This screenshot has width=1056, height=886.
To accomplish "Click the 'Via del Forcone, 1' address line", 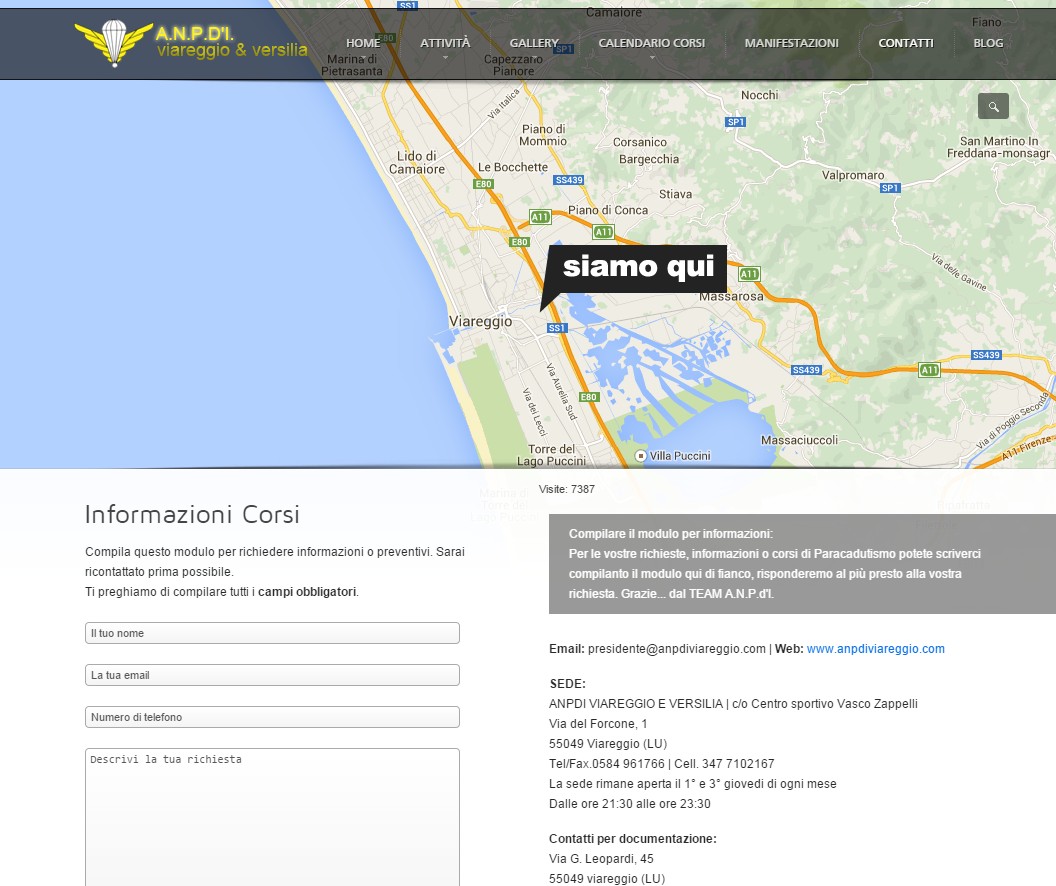I will coord(598,724).
